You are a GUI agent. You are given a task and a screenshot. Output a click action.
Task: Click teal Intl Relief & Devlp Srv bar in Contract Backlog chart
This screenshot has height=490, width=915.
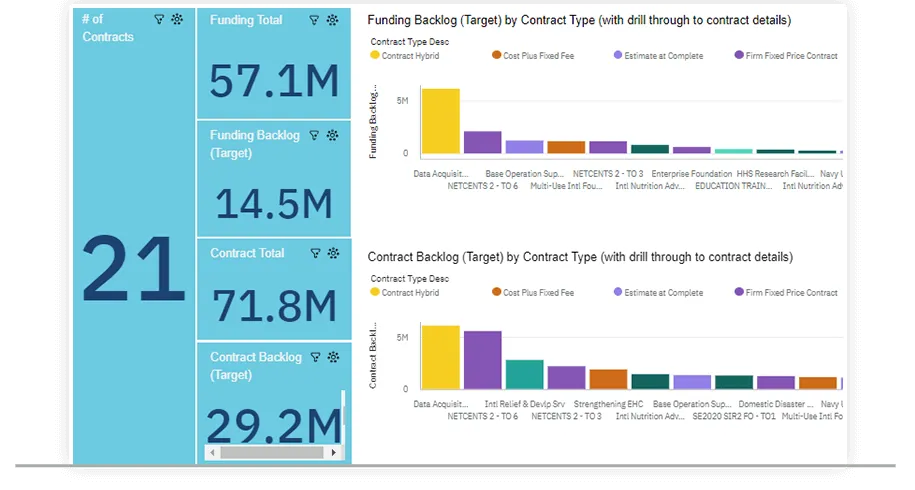click(x=525, y=374)
